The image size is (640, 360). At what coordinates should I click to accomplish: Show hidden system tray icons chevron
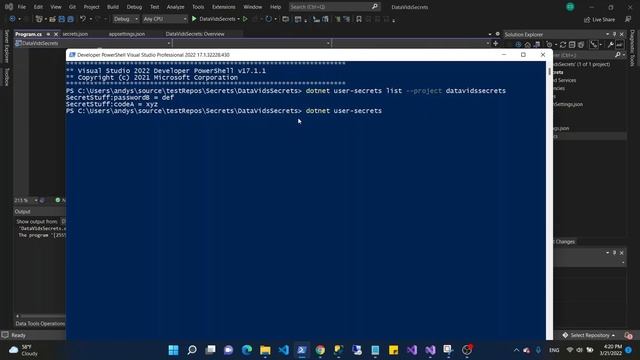(516, 350)
